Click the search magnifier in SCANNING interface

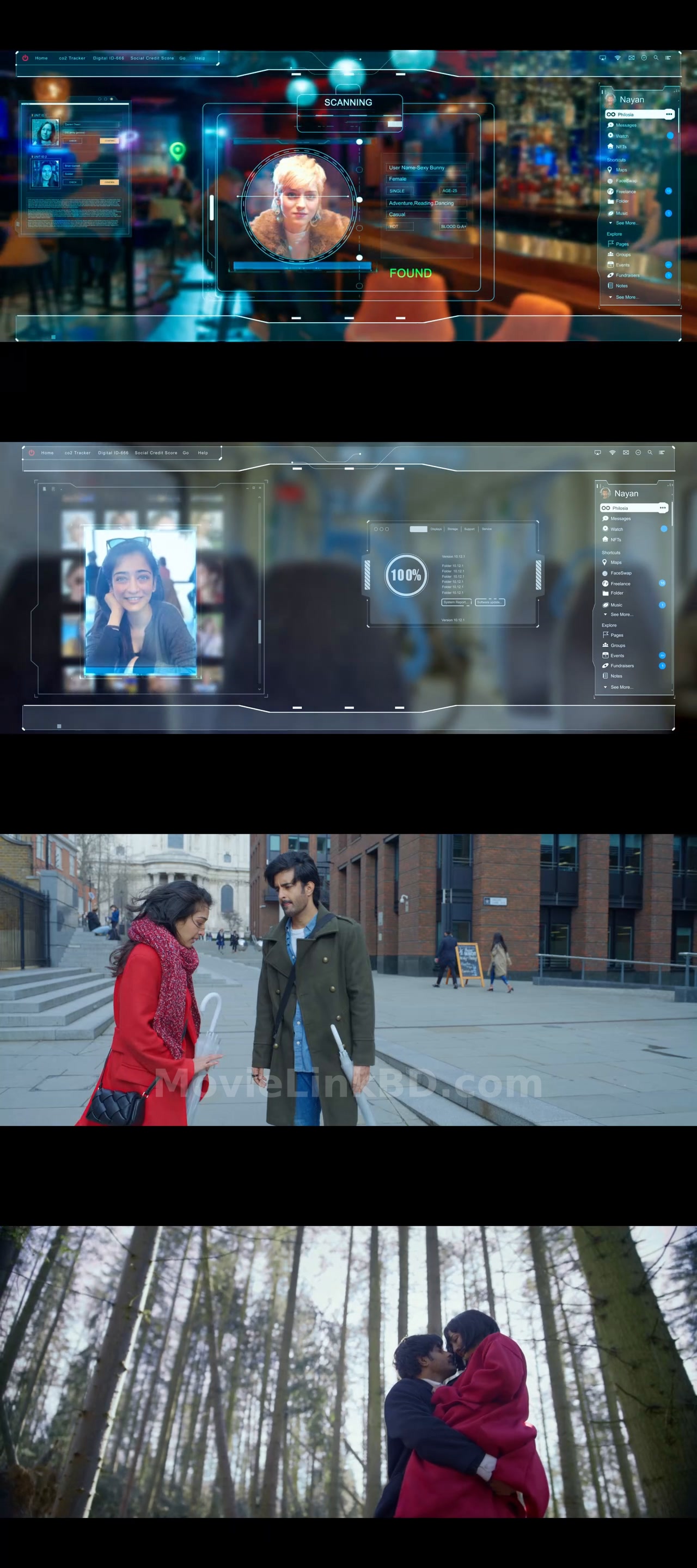point(656,58)
